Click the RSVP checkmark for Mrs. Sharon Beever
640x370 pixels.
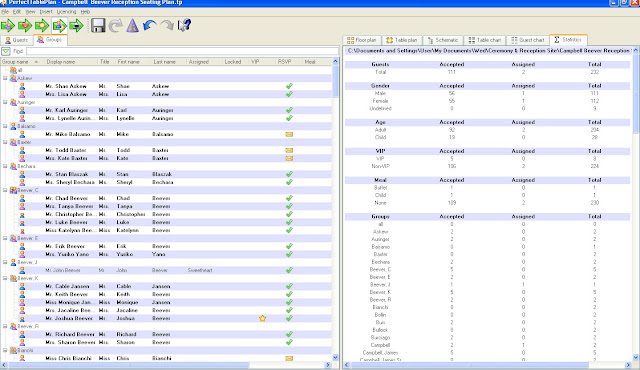289,342
